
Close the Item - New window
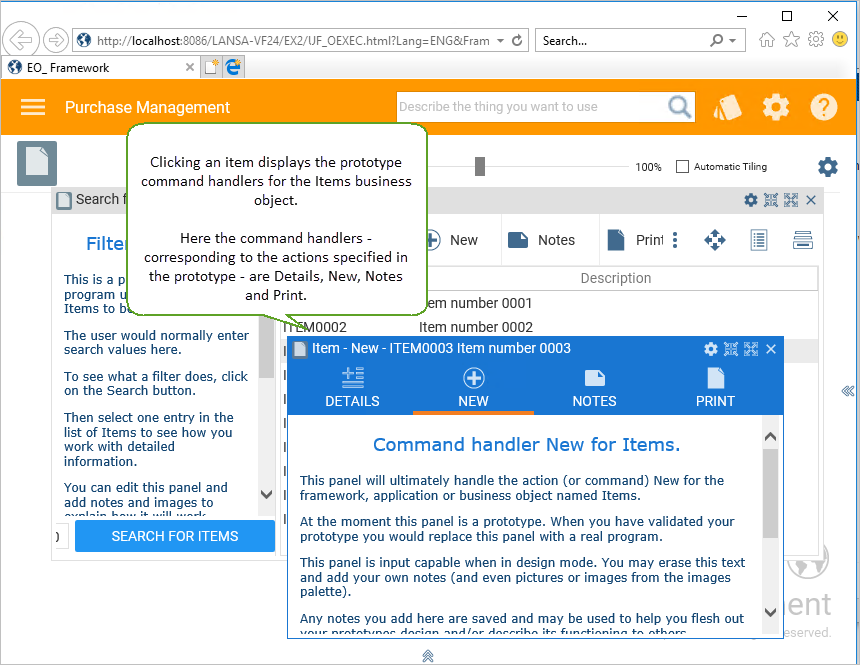click(771, 349)
